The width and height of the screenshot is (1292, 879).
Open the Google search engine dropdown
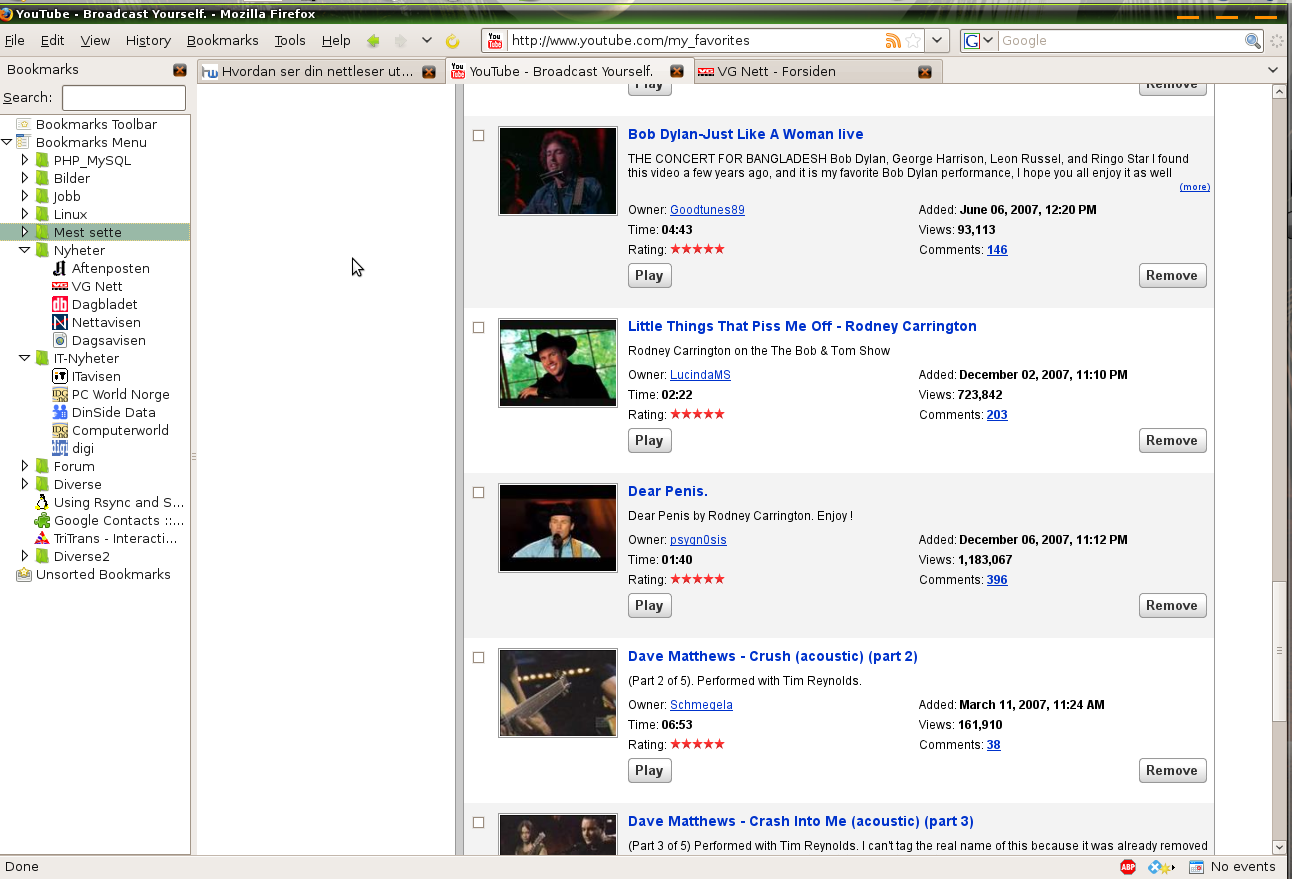pos(988,41)
